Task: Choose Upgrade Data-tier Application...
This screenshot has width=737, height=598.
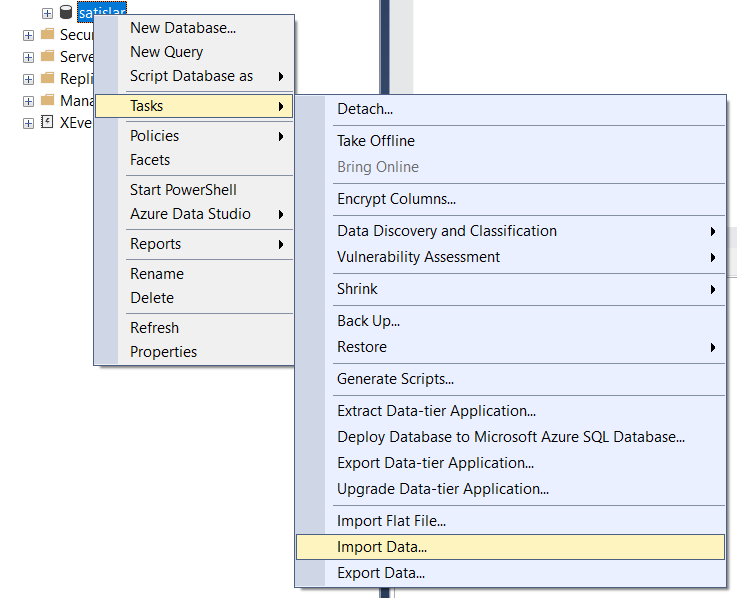Action: pos(510,489)
